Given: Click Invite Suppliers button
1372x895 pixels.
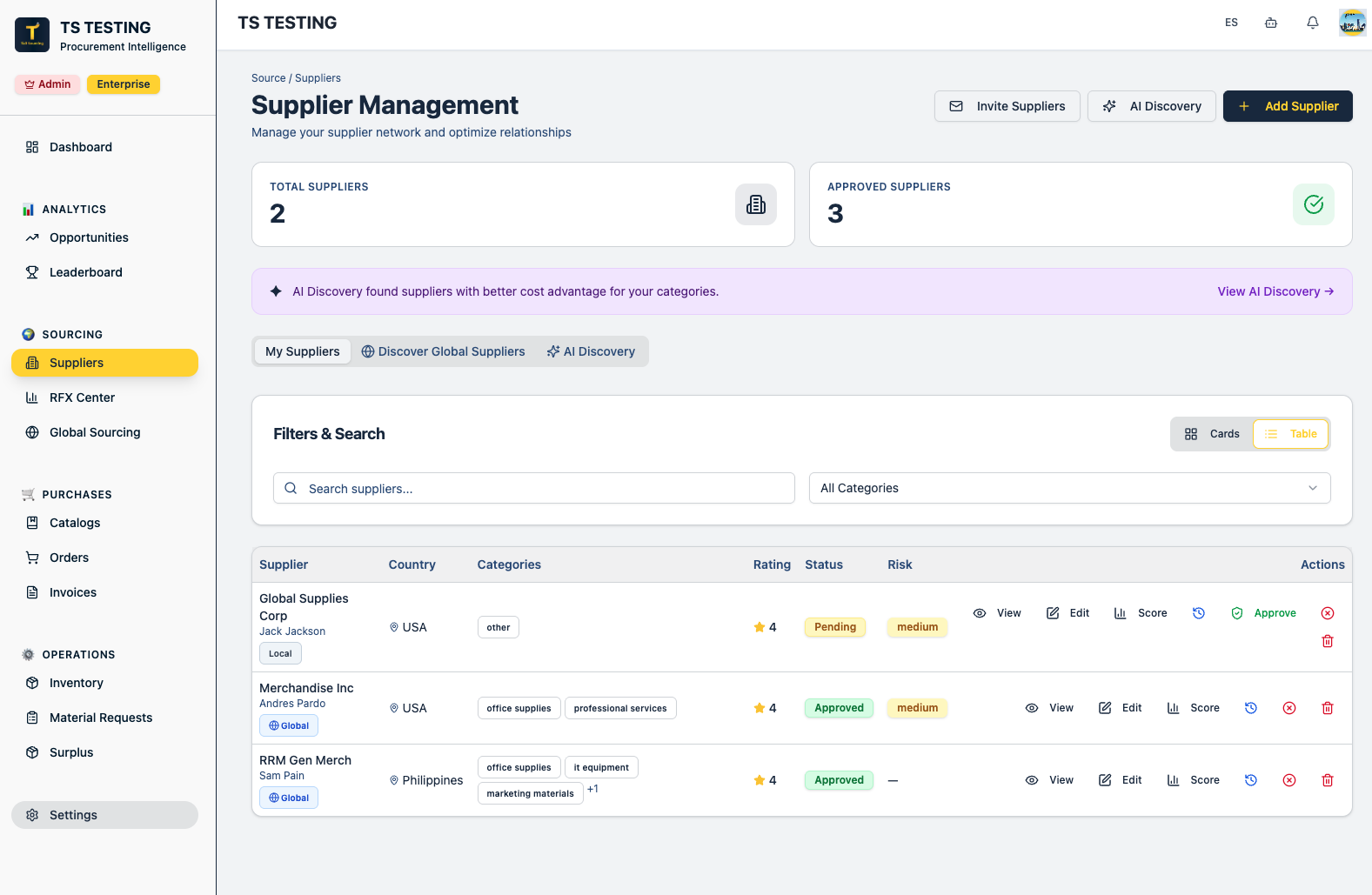Looking at the screenshot, I should tap(1007, 106).
